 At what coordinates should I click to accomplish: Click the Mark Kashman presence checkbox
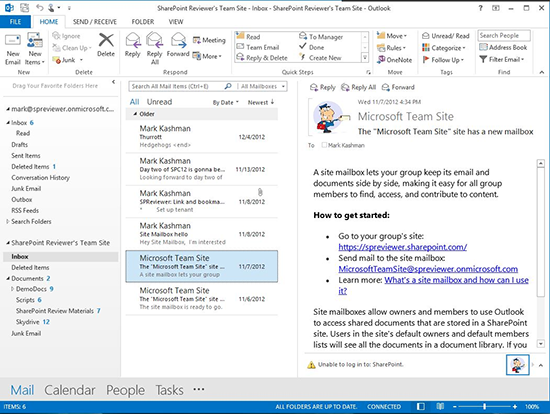324,145
